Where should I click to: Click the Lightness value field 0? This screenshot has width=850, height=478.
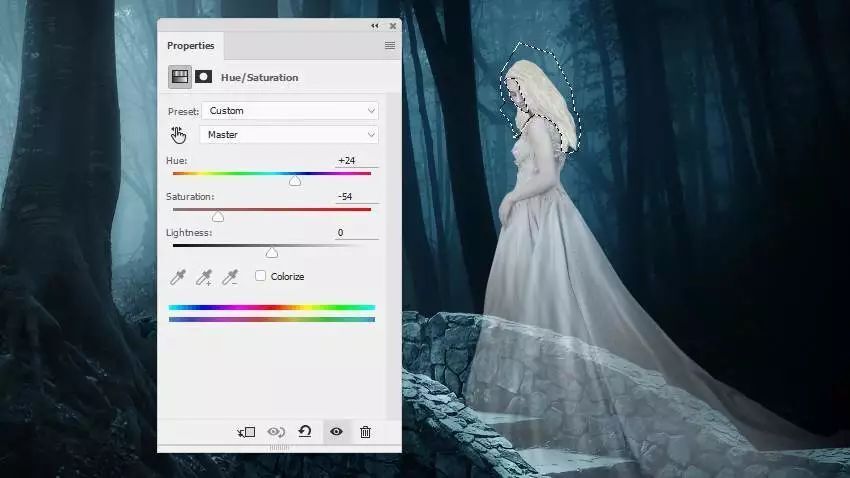click(357, 232)
